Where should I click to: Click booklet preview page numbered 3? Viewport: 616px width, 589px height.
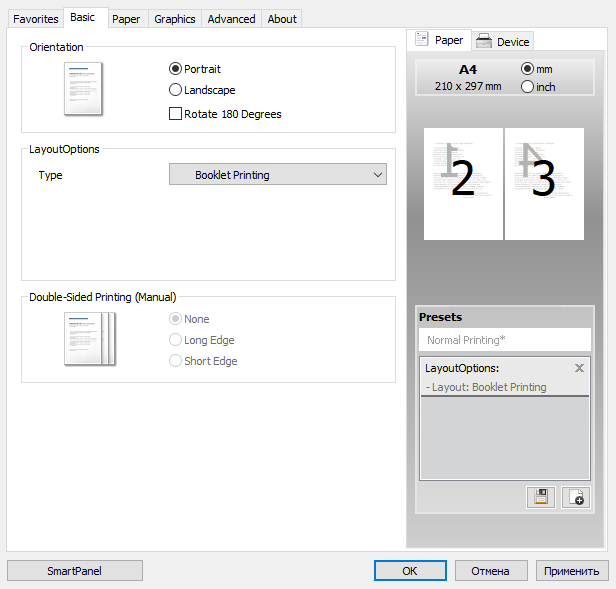point(544,183)
